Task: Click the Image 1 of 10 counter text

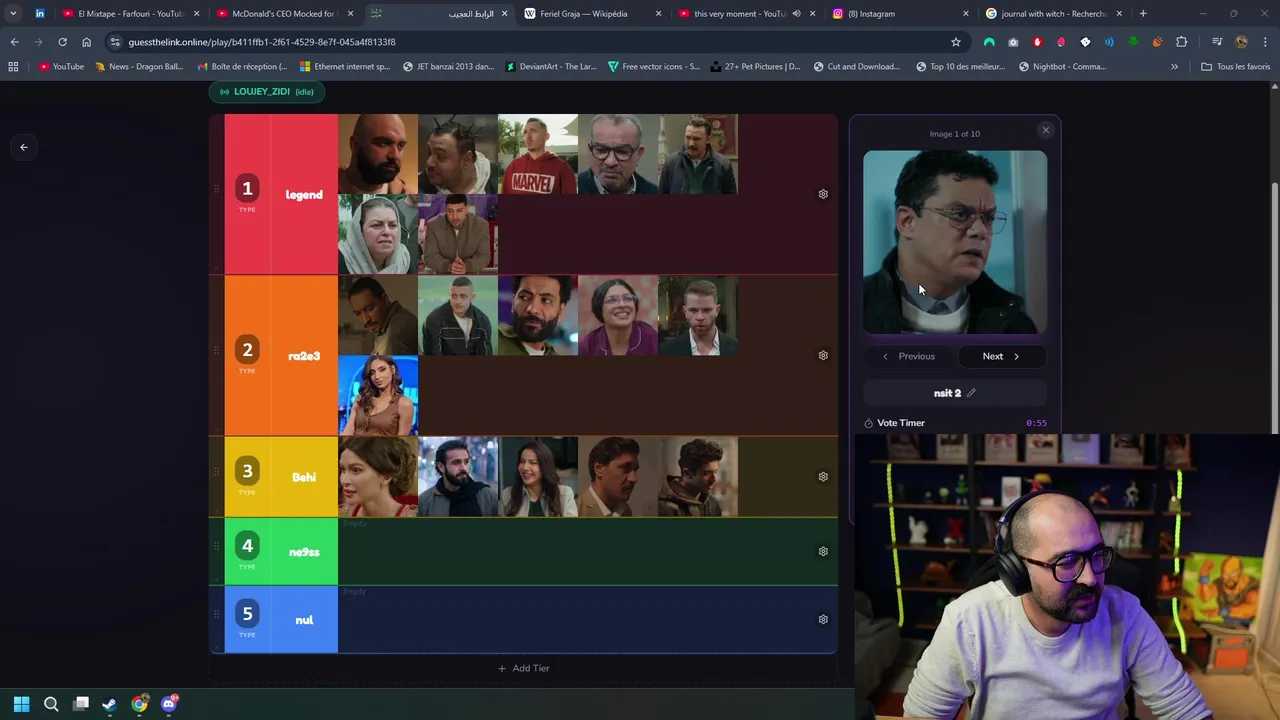Action: (955, 134)
